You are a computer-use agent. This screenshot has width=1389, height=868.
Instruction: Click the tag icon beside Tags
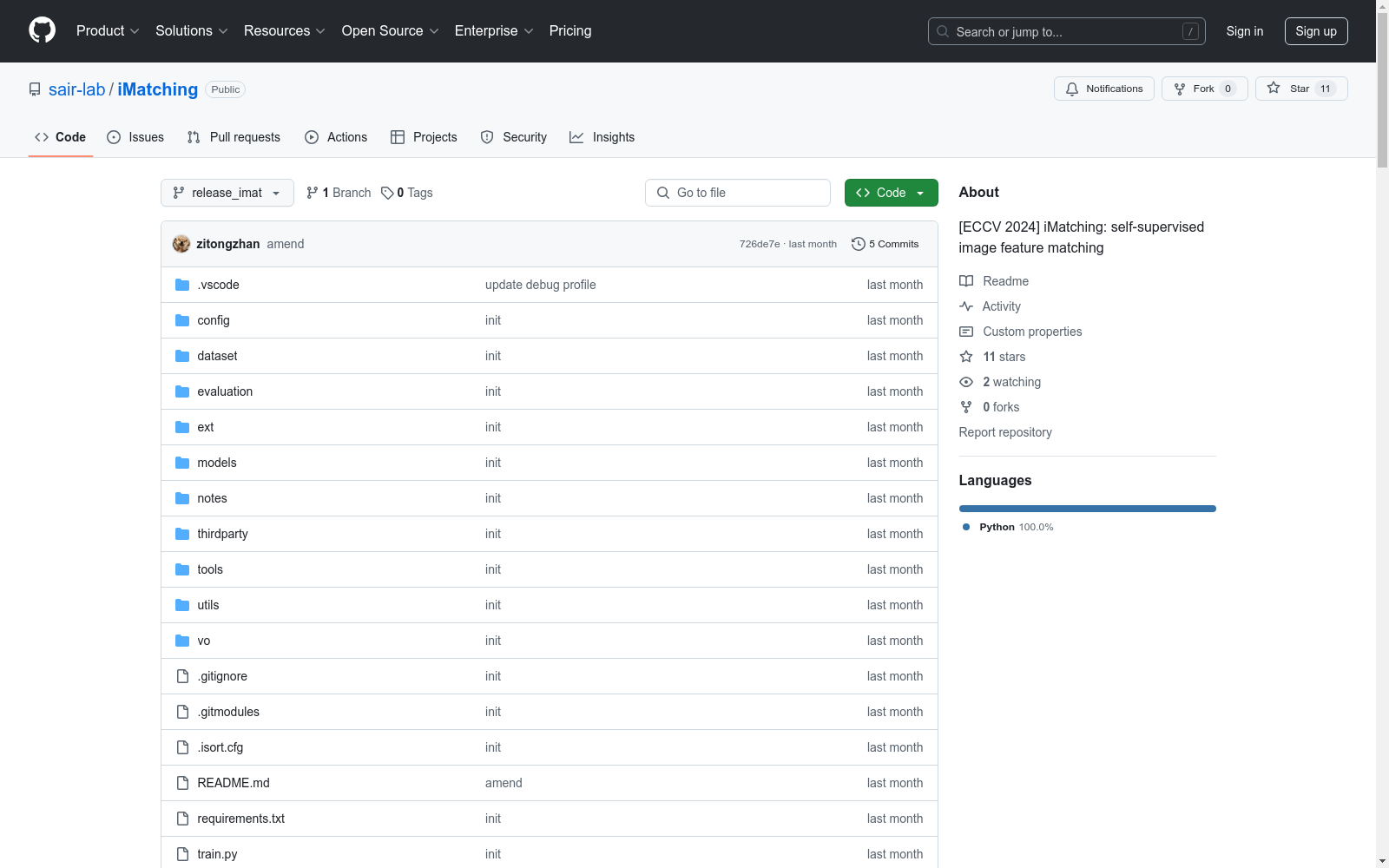387,193
